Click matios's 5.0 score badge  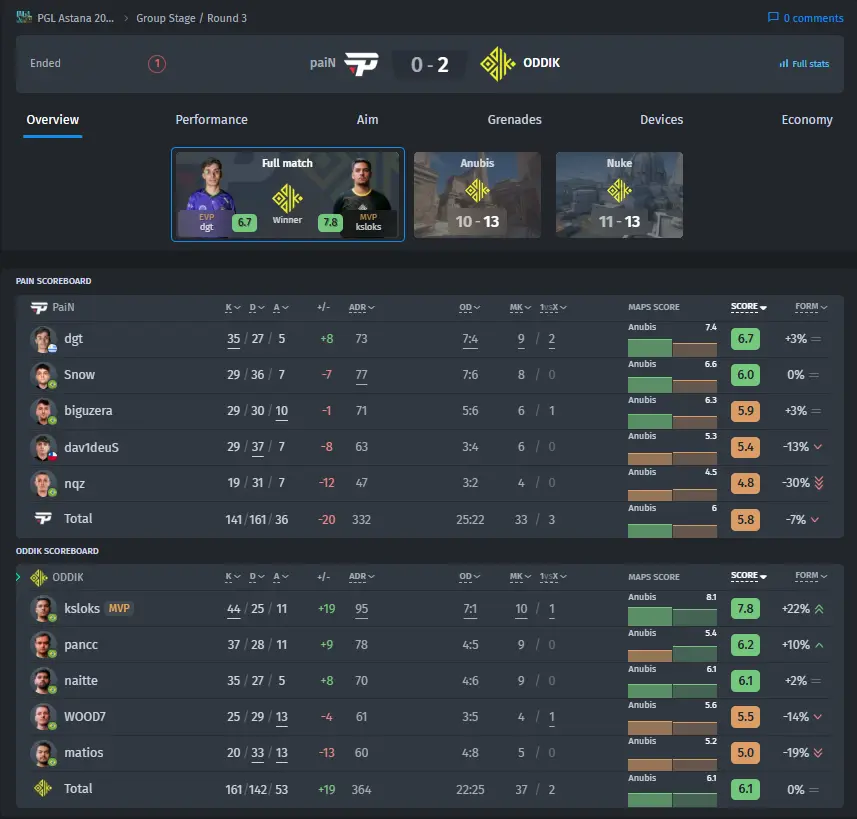[x=746, y=753]
